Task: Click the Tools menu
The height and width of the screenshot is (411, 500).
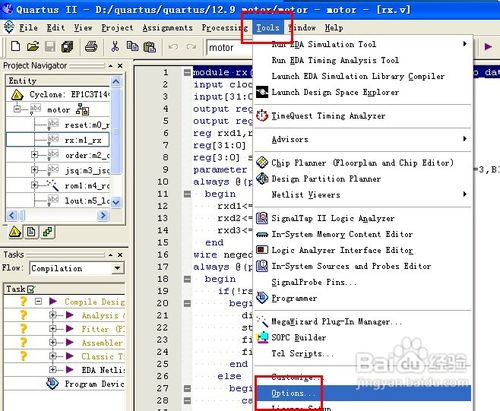Action: tap(268, 28)
